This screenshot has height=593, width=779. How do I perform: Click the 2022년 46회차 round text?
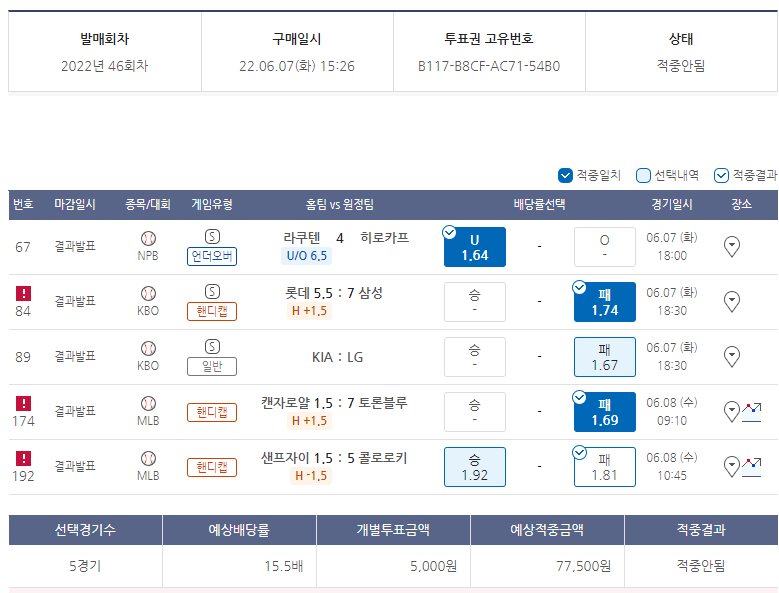[105, 67]
